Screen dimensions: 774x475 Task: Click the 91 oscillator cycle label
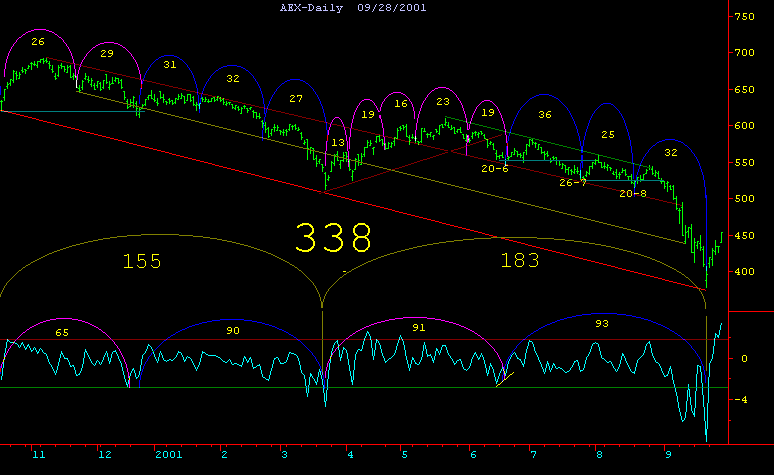[419, 328]
